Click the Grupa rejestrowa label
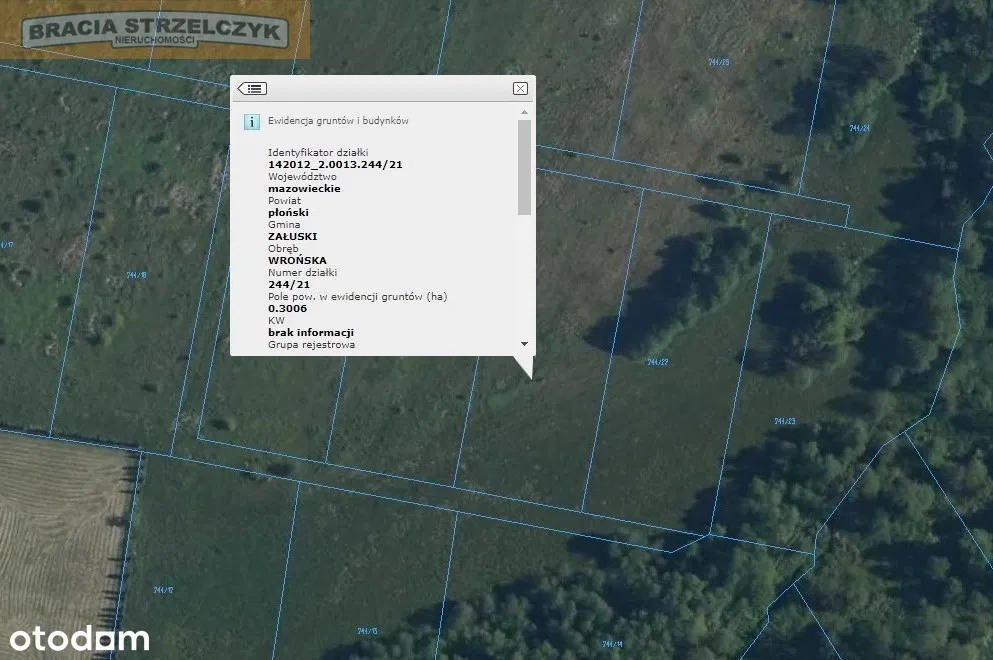Screen dimensions: 993x660 [311, 344]
